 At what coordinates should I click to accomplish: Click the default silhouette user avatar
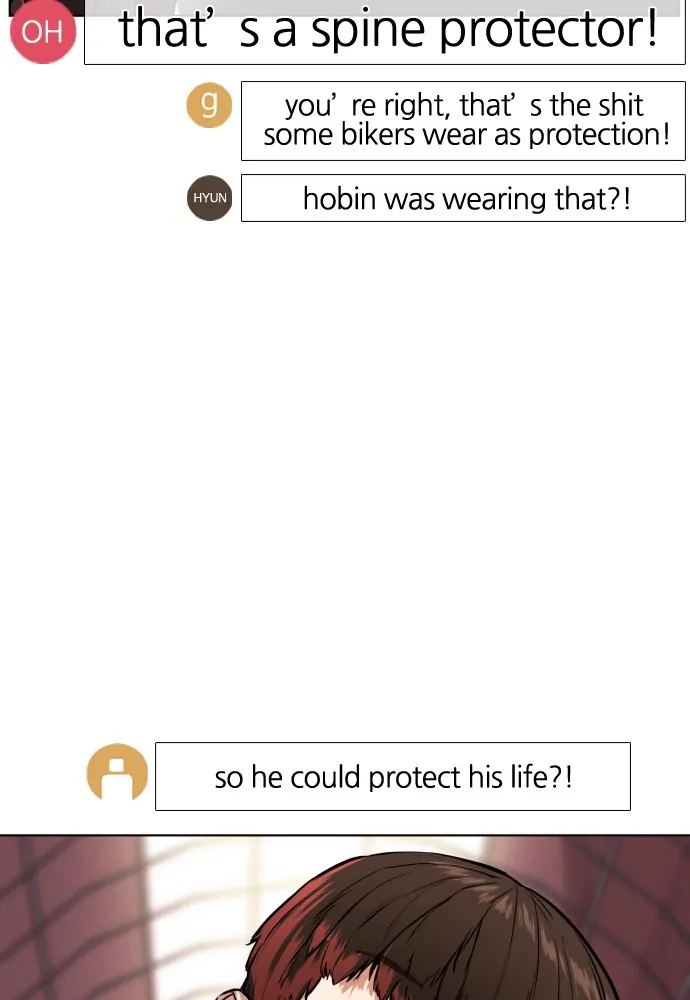click(x=117, y=773)
